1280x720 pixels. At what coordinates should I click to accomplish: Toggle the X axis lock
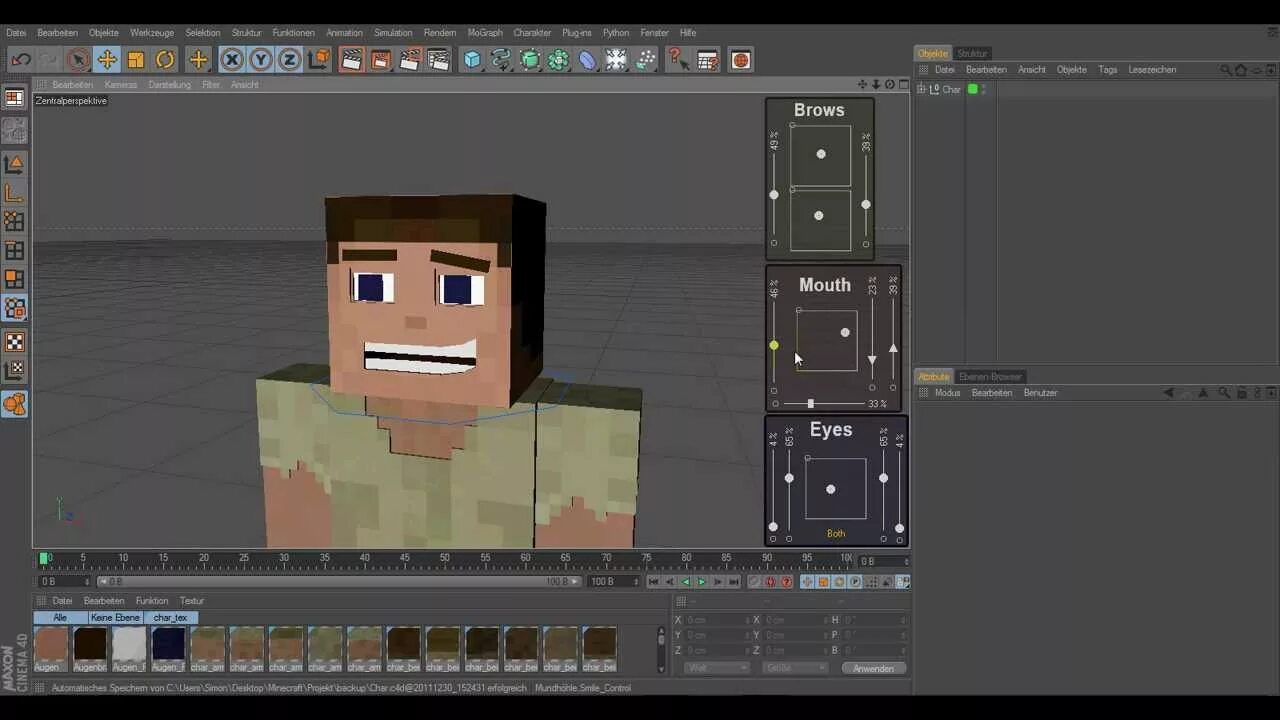(x=232, y=60)
